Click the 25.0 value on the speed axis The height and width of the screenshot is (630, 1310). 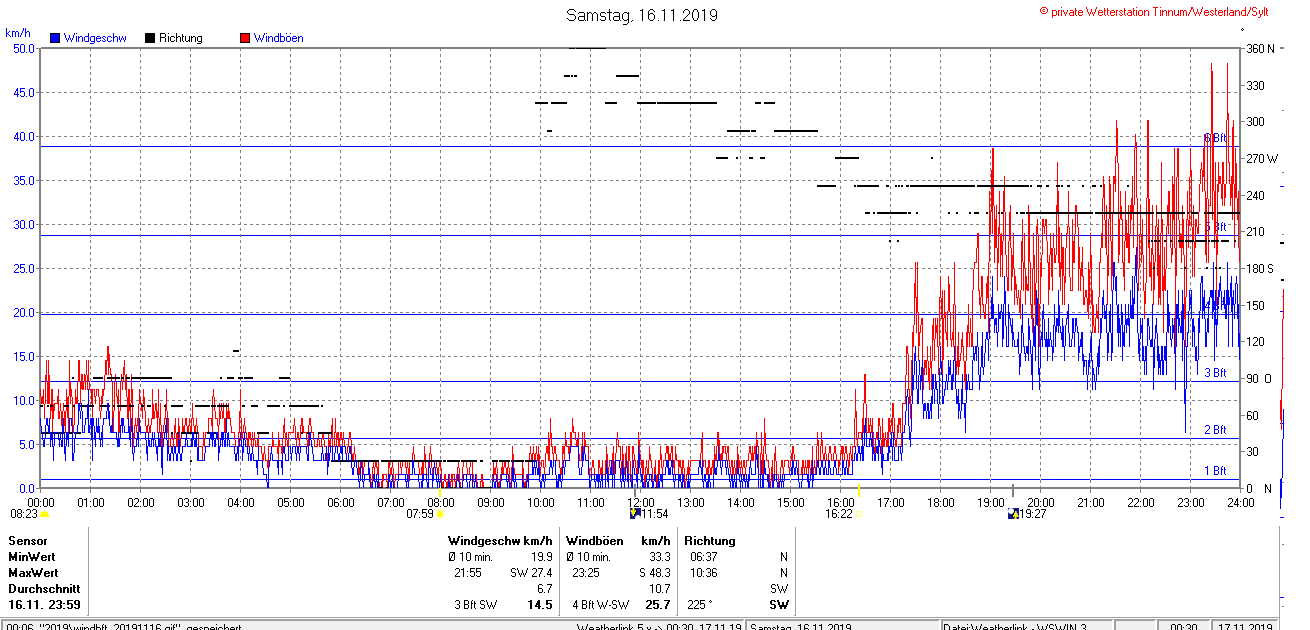24,268
